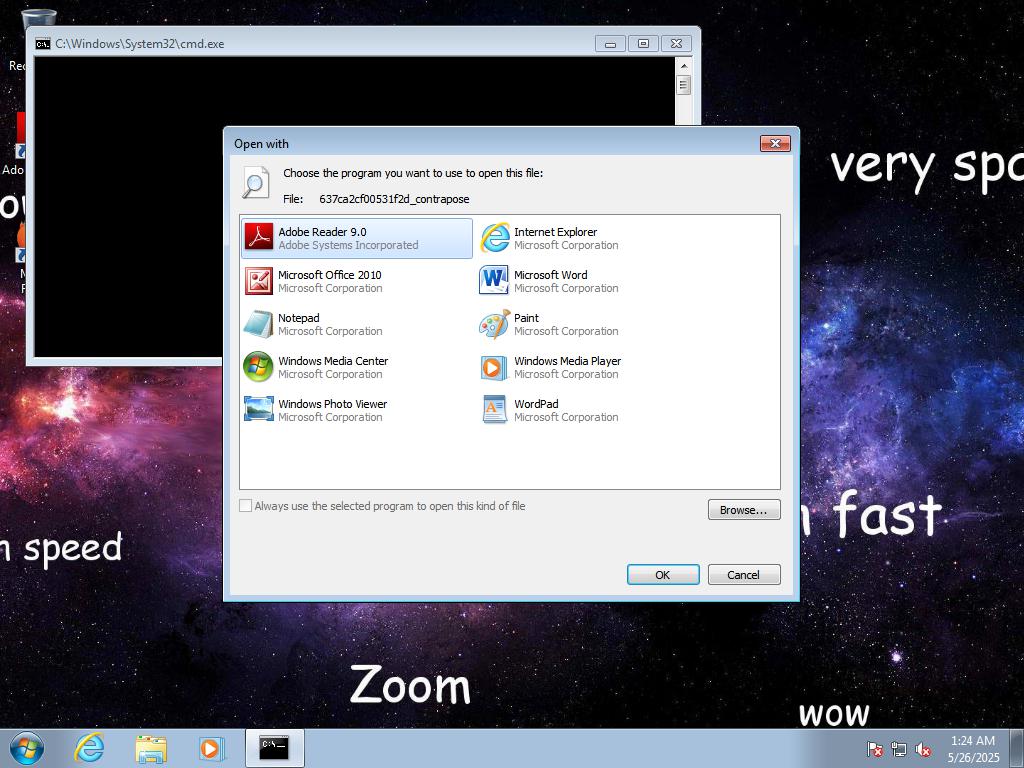Launch Internet Explorer from the taskbar
1024x768 pixels.
click(x=89, y=748)
